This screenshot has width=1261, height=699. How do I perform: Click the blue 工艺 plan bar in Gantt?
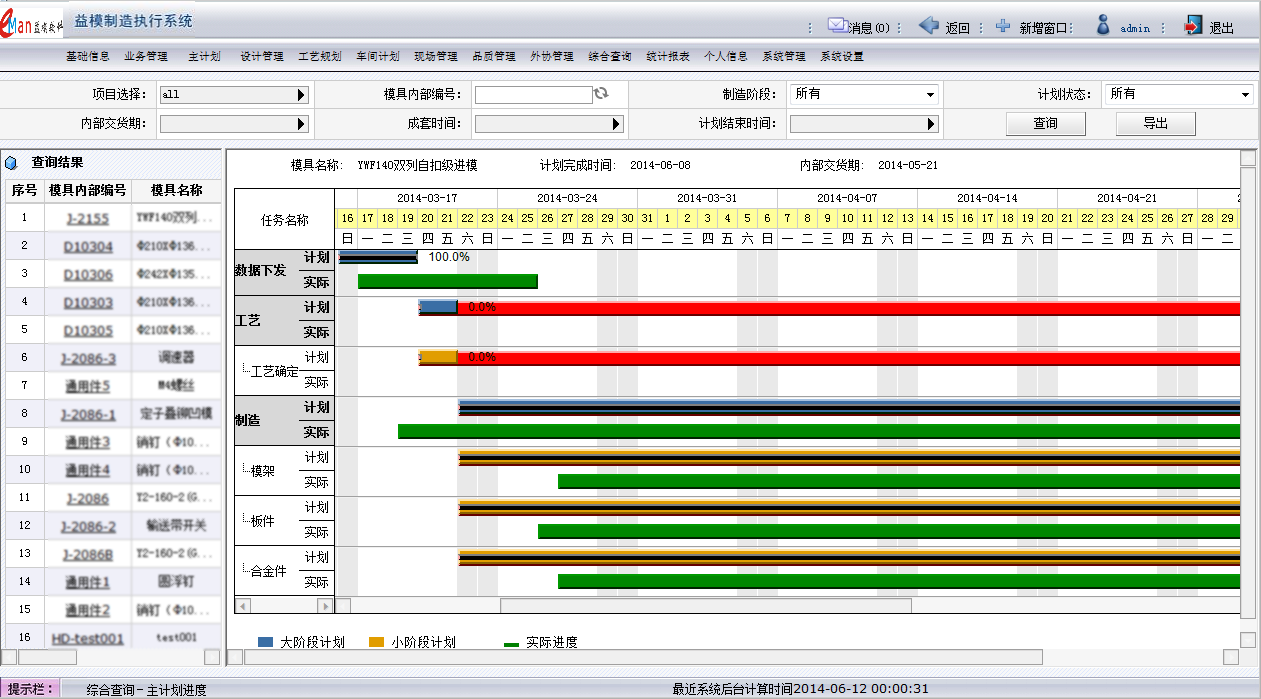[438, 307]
